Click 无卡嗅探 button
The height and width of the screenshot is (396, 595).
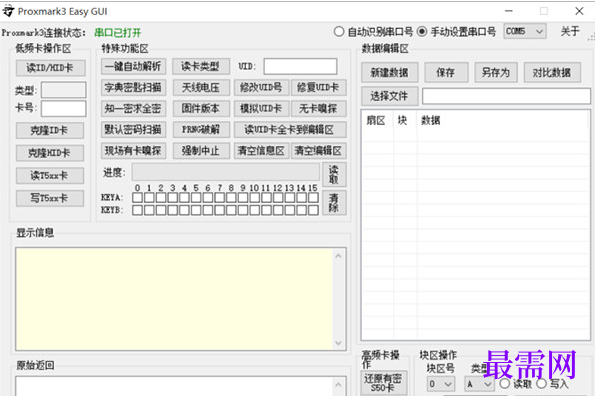[x=318, y=109]
